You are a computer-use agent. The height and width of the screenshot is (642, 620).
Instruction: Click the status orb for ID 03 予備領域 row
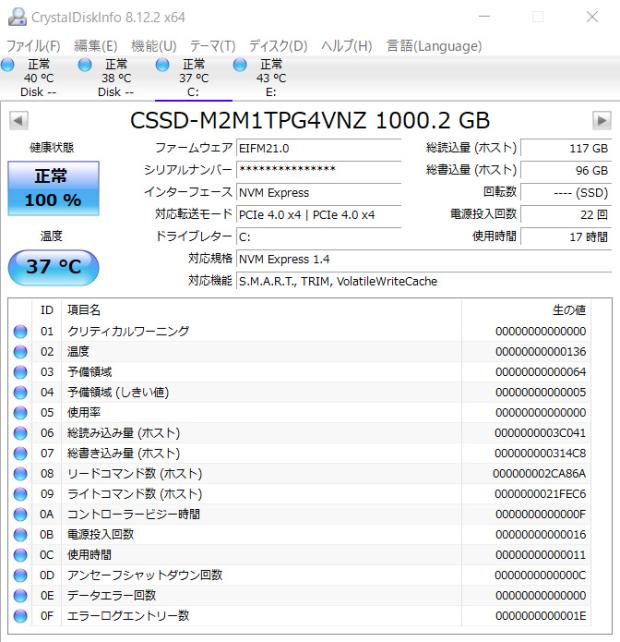(20, 372)
